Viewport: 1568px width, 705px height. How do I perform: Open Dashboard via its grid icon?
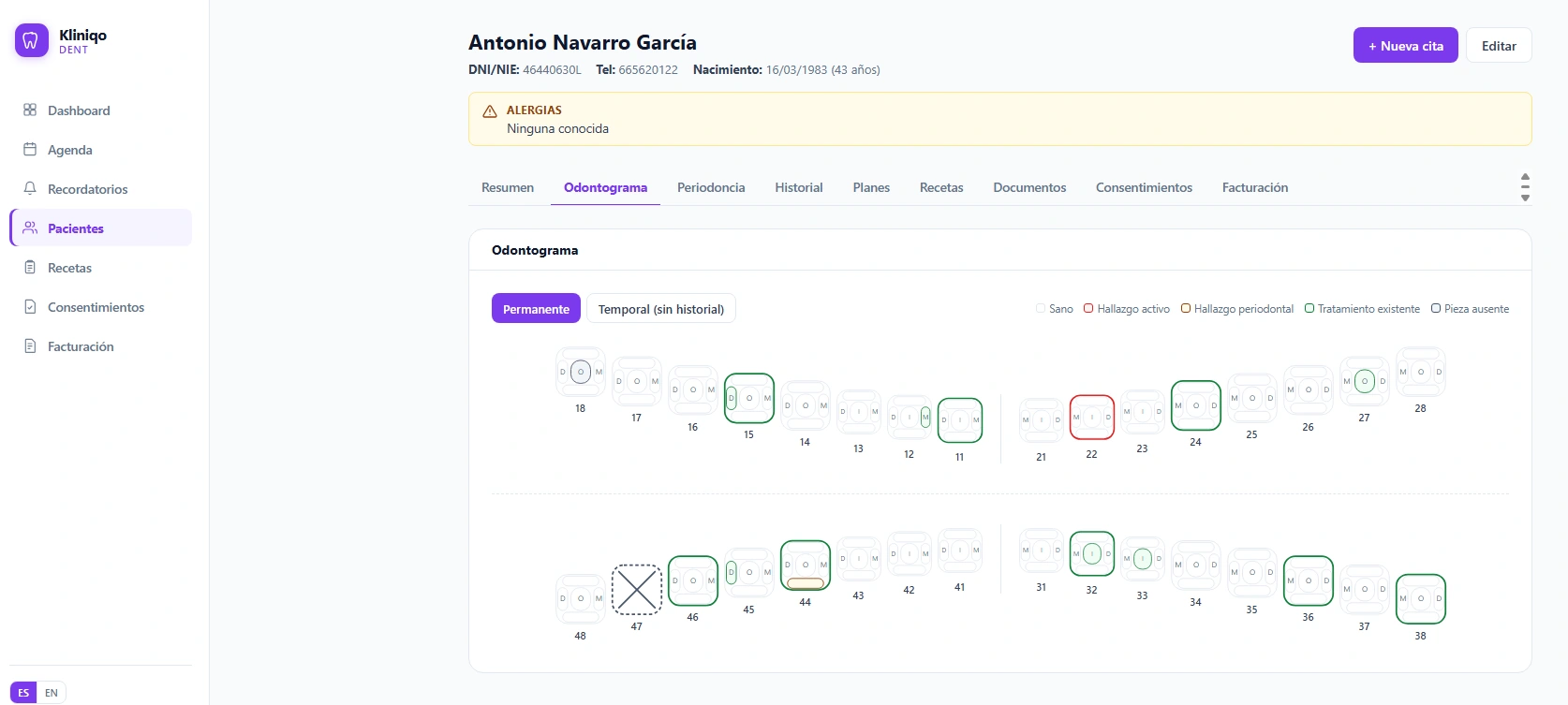pos(30,110)
